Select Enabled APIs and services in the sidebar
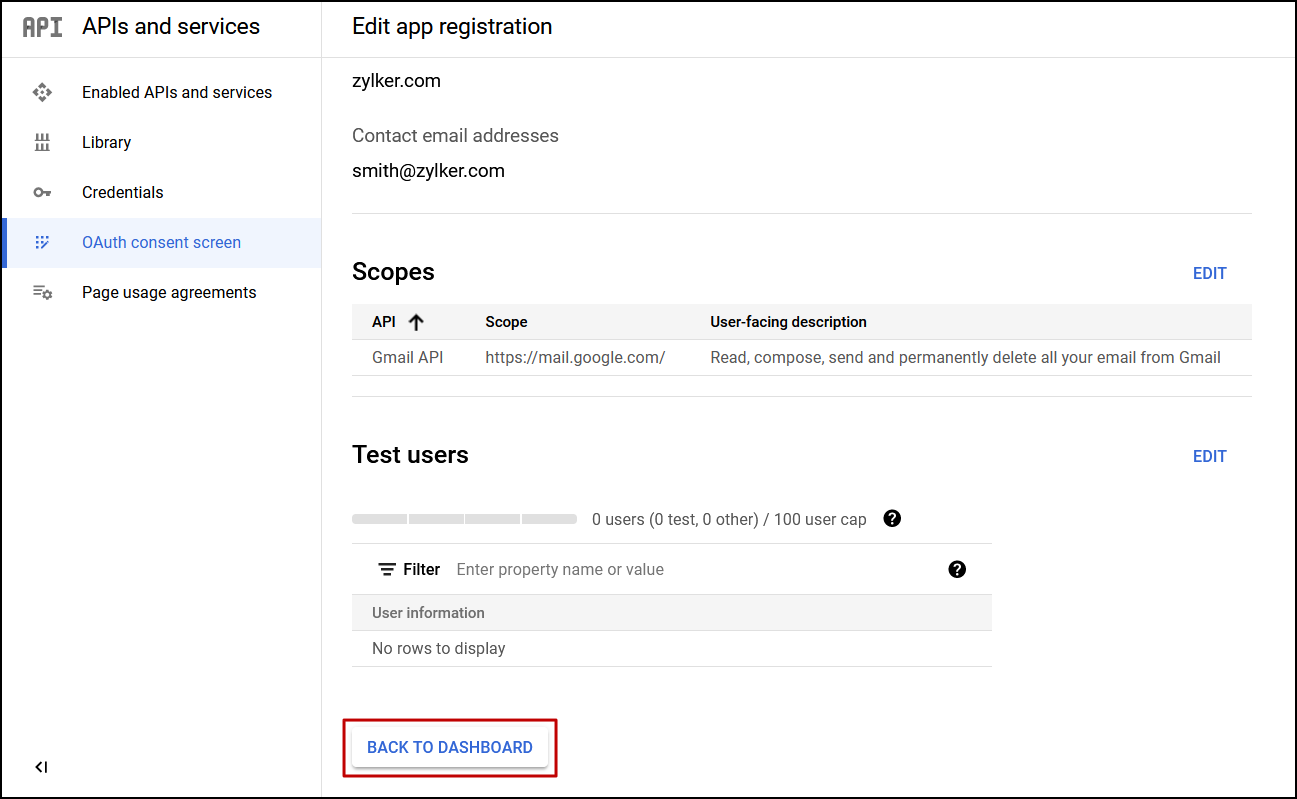The width and height of the screenshot is (1297, 799). pos(176,92)
